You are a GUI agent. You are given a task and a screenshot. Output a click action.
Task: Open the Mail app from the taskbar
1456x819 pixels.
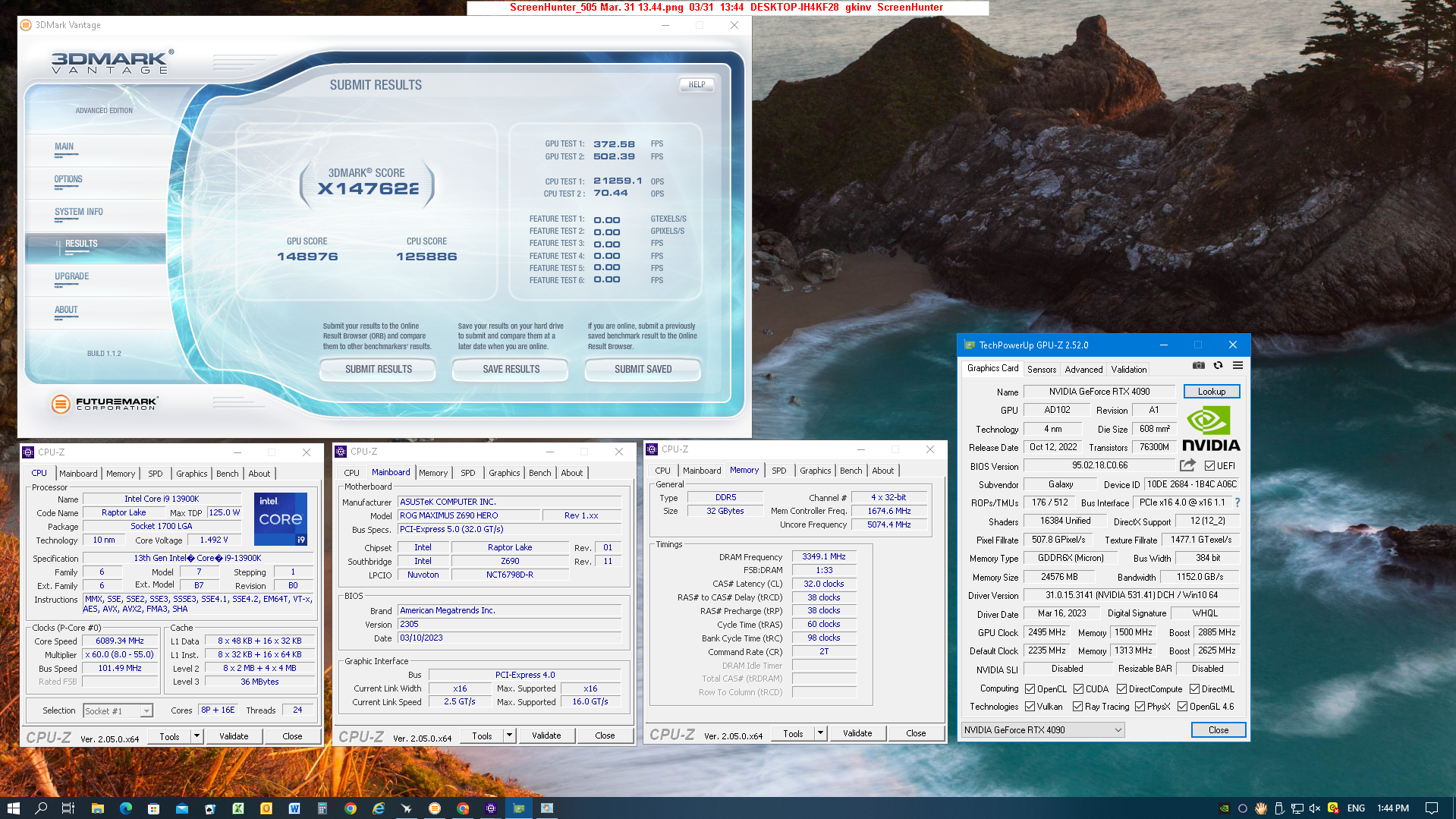[x=181, y=808]
